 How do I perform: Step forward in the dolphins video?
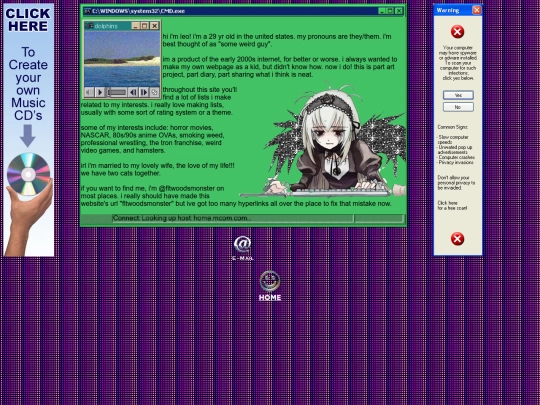coord(144,92)
